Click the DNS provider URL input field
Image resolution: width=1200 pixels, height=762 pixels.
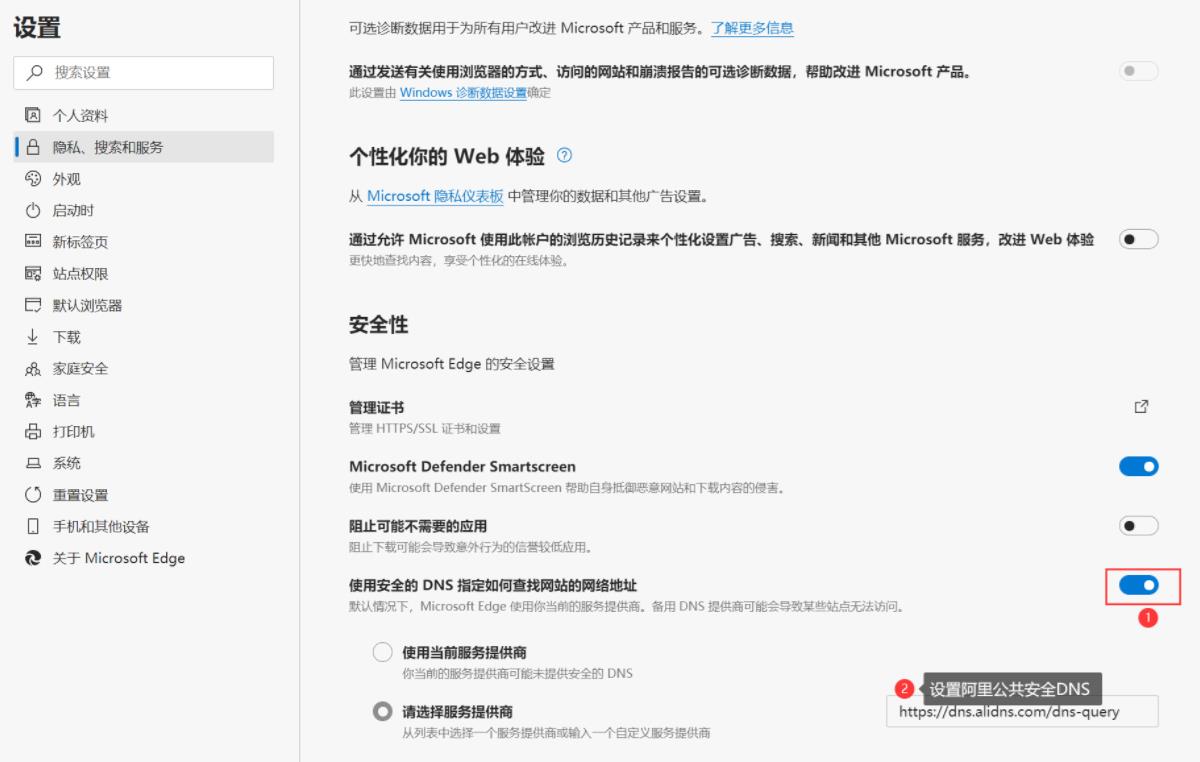1021,713
